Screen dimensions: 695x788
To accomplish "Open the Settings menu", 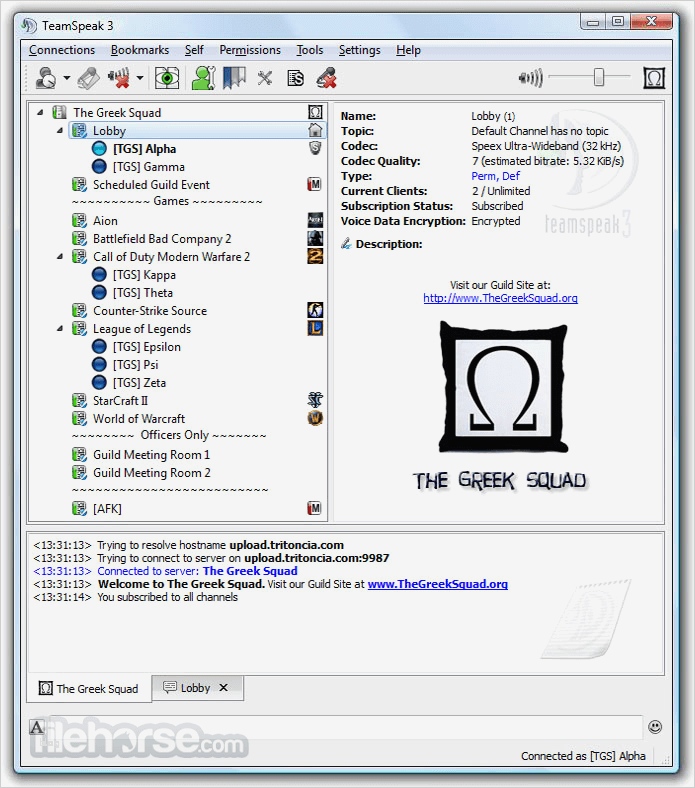I will click(359, 50).
